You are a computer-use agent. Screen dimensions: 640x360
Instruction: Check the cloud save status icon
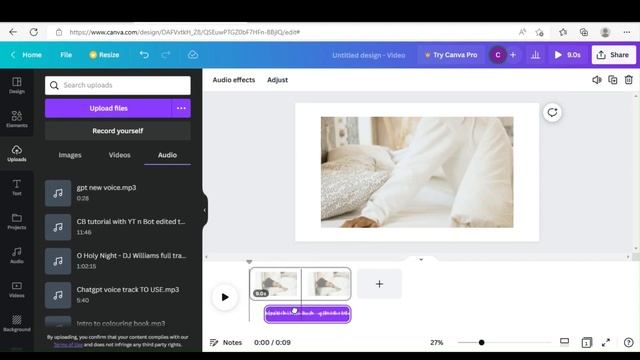point(193,55)
